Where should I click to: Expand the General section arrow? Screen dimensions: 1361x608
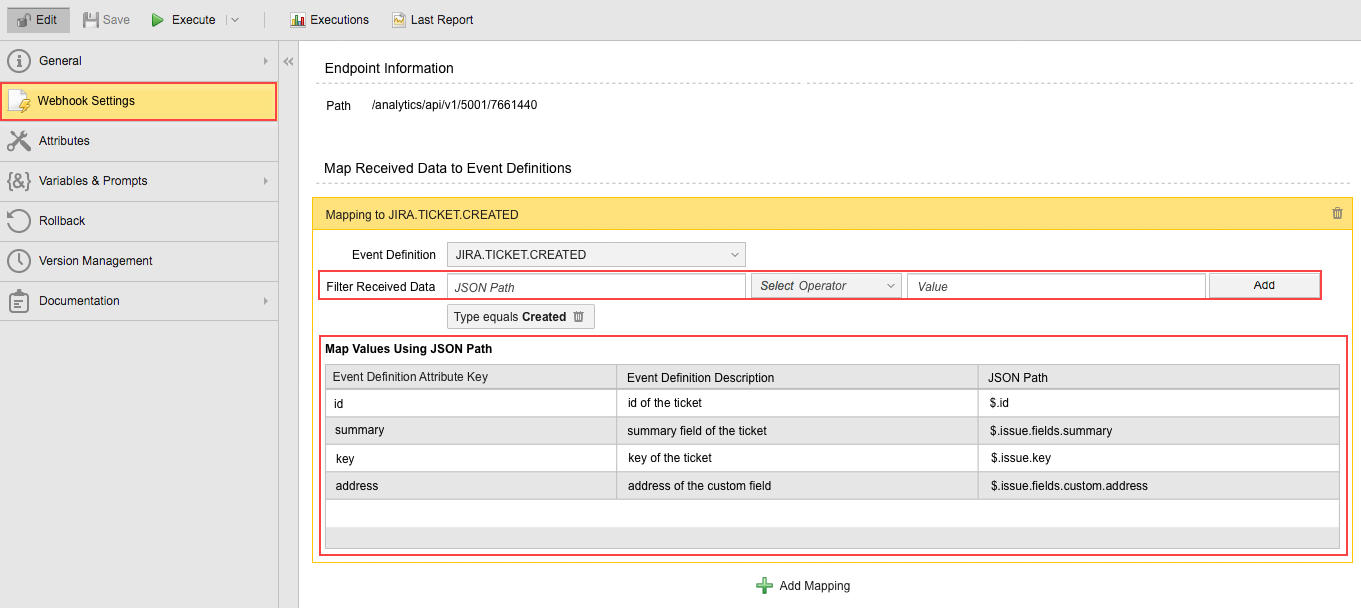coord(265,61)
